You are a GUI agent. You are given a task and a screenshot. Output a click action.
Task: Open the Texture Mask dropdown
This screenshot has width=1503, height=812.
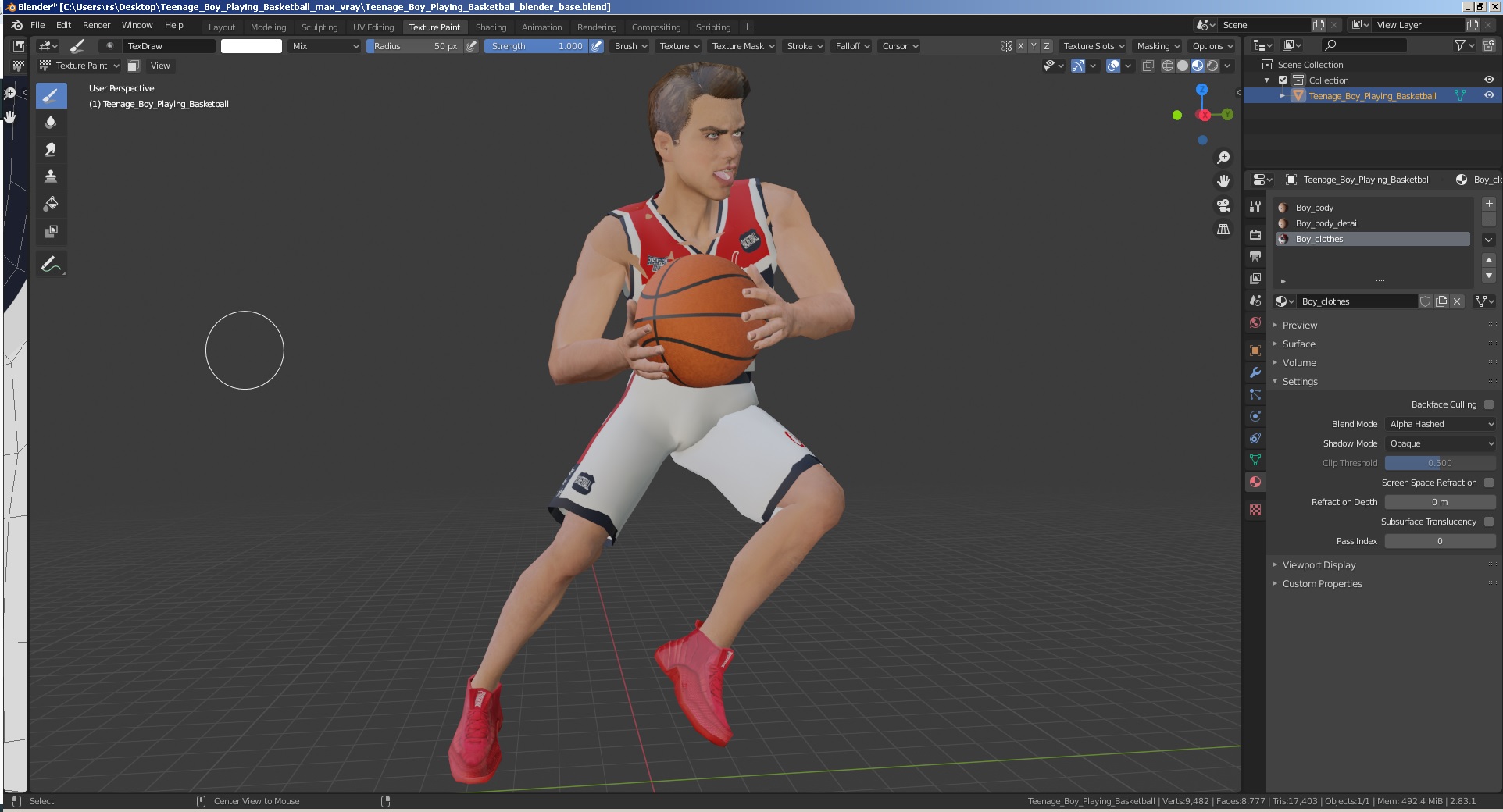click(x=743, y=46)
